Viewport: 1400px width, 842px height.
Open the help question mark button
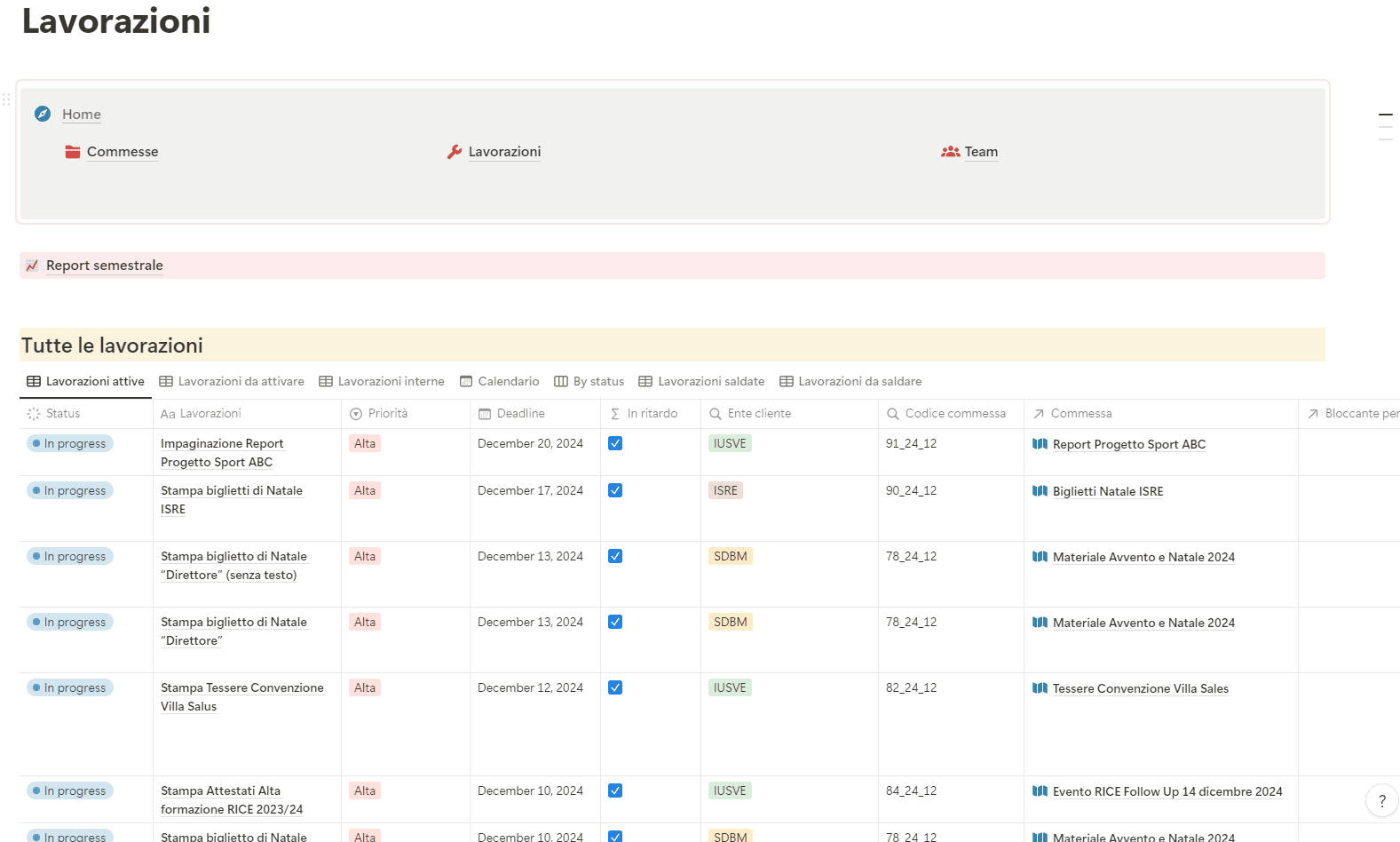[x=1382, y=801]
